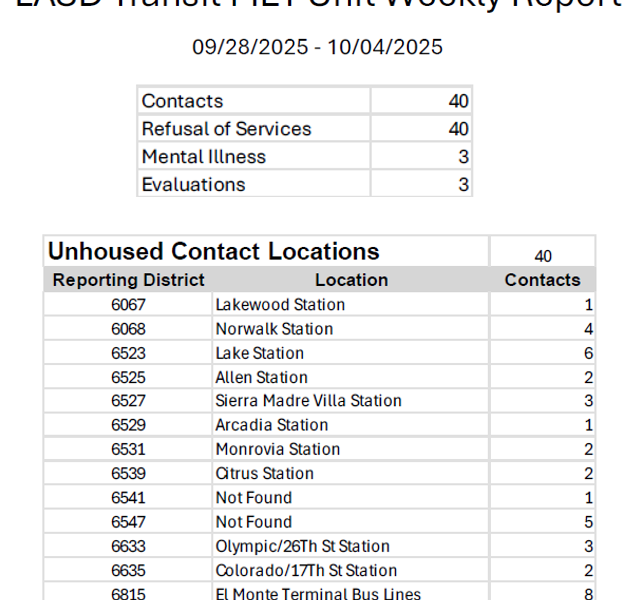
Task: Select the Unhoused Contact Locations heading
Action: pyautogui.click(x=214, y=252)
